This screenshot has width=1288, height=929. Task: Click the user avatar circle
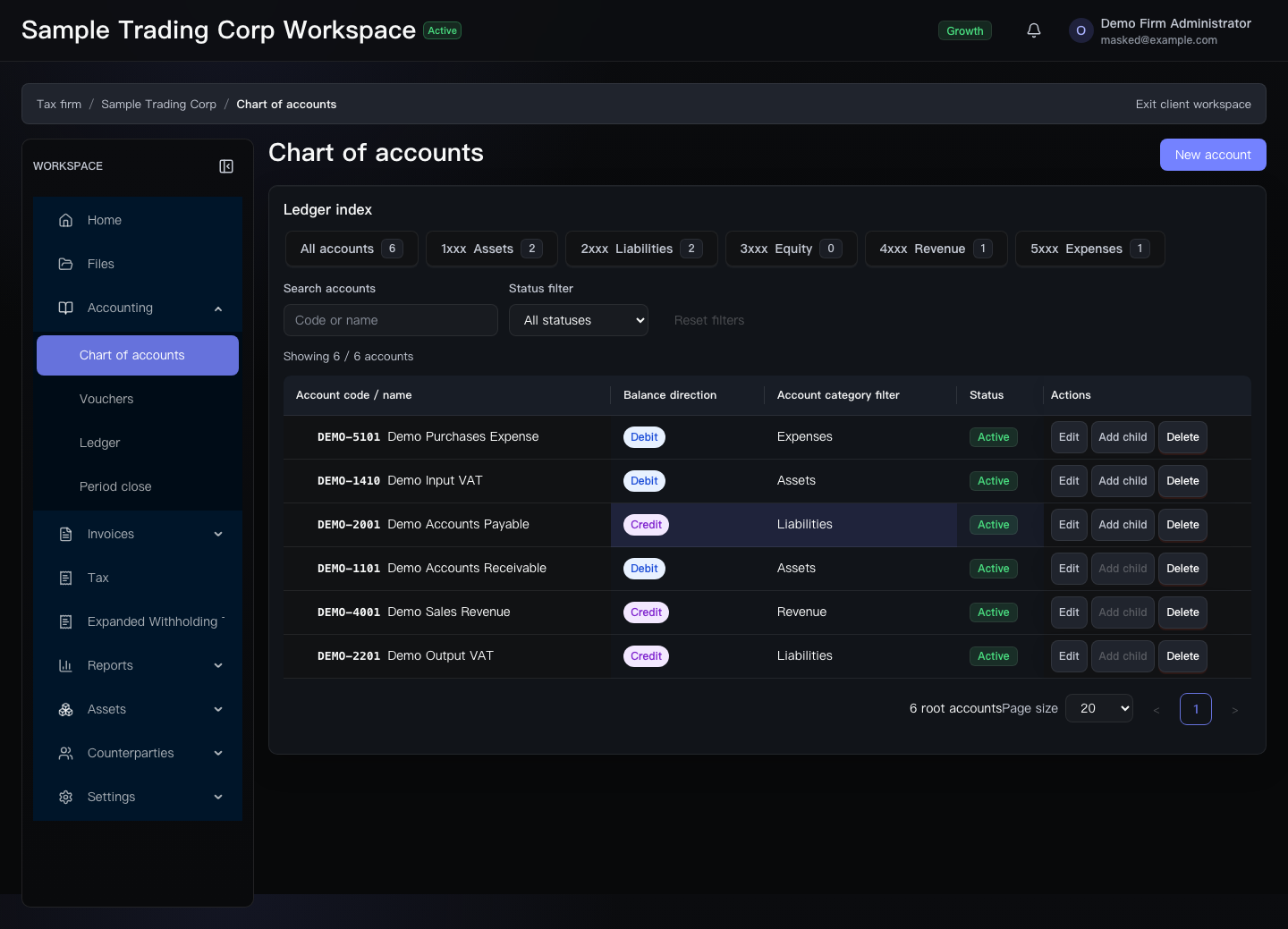click(1080, 30)
